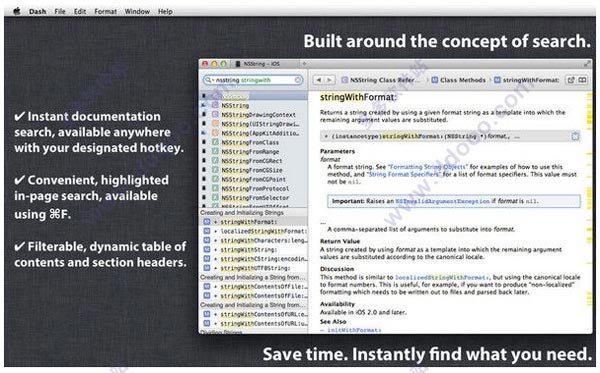Click the stringWithFormat: page heading

click(358, 97)
